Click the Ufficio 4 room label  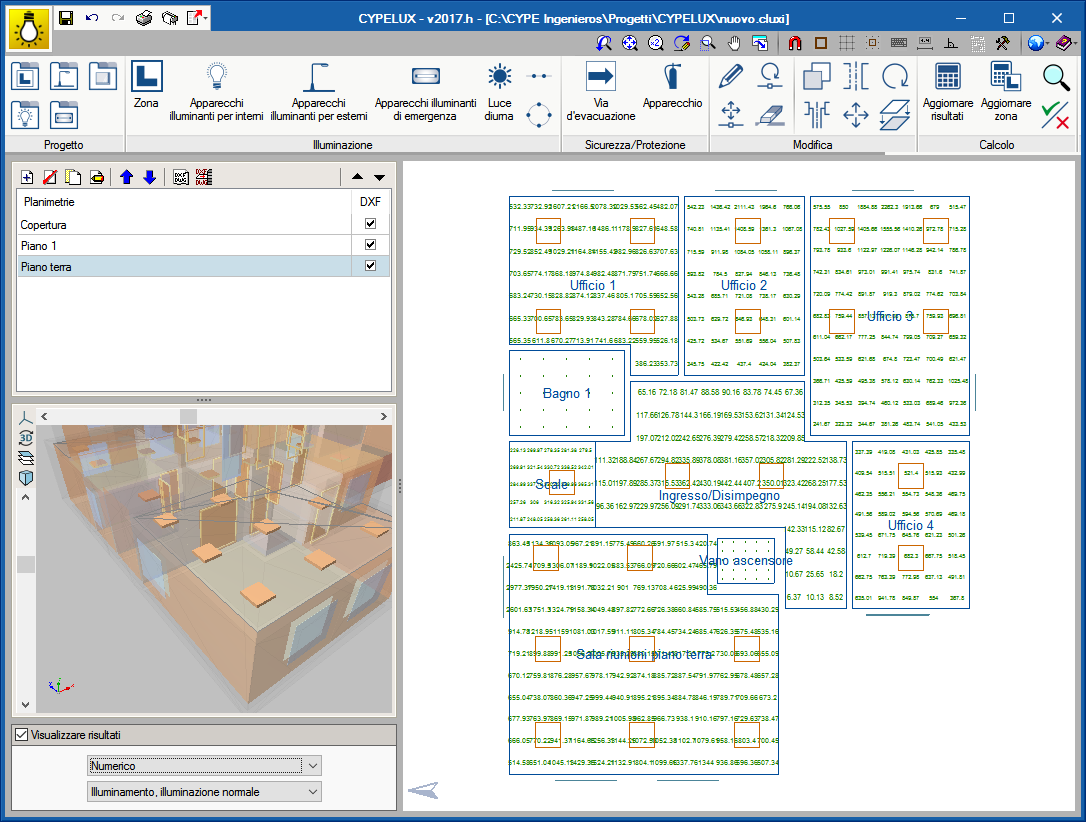tap(911, 526)
